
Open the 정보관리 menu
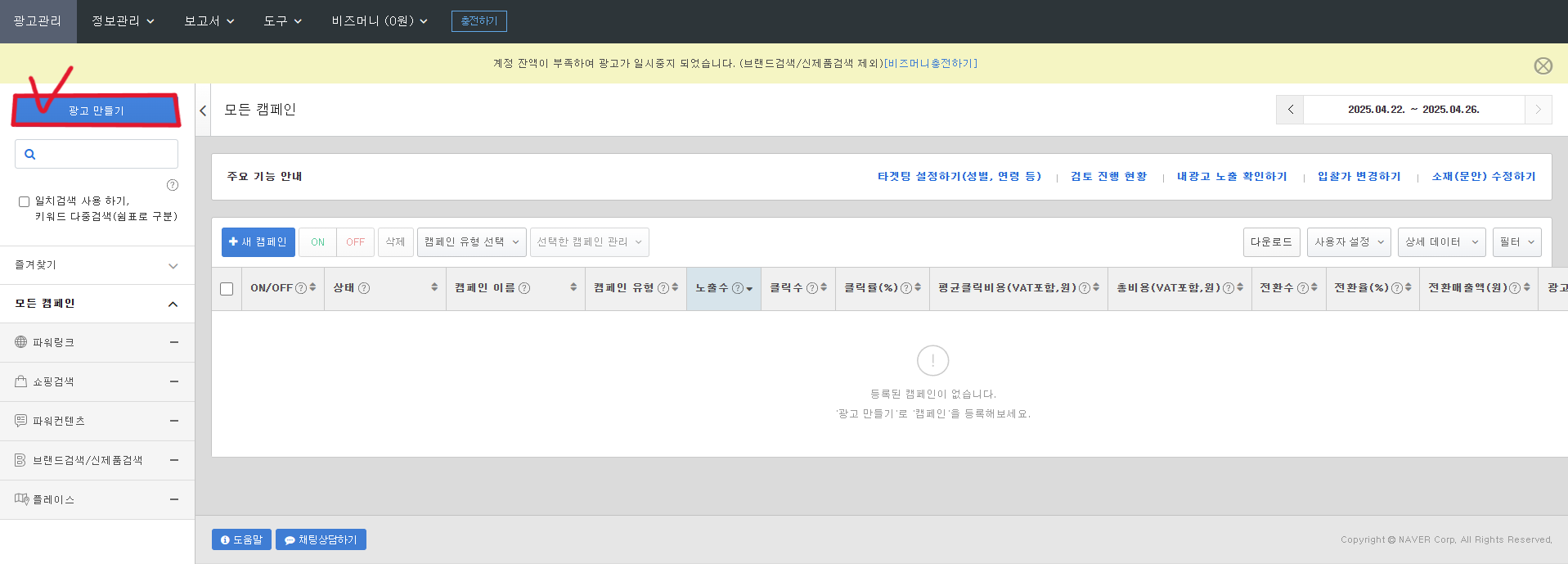pyautogui.click(x=123, y=21)
